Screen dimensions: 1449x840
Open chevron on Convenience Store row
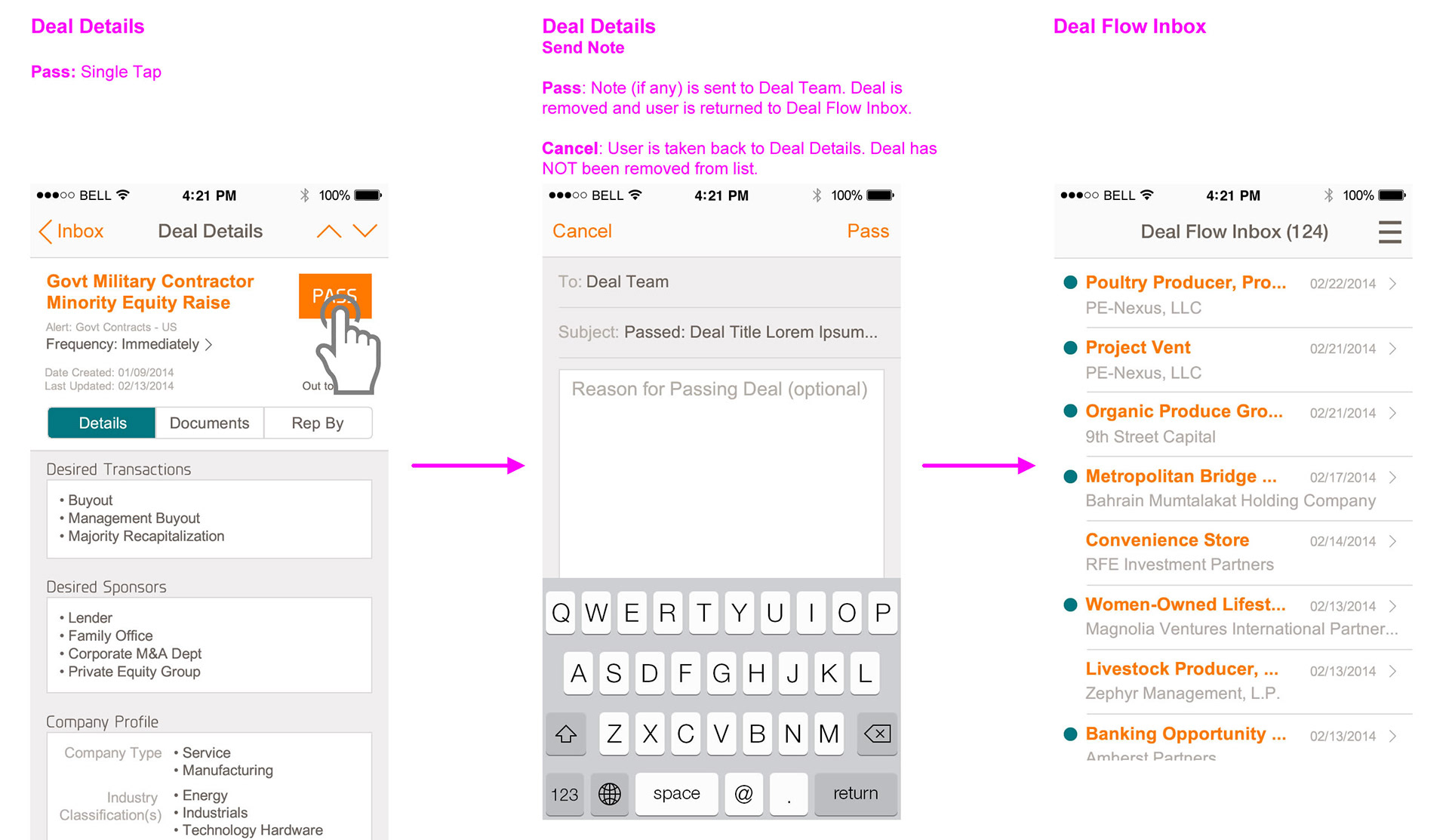(x=1392, y=541)
